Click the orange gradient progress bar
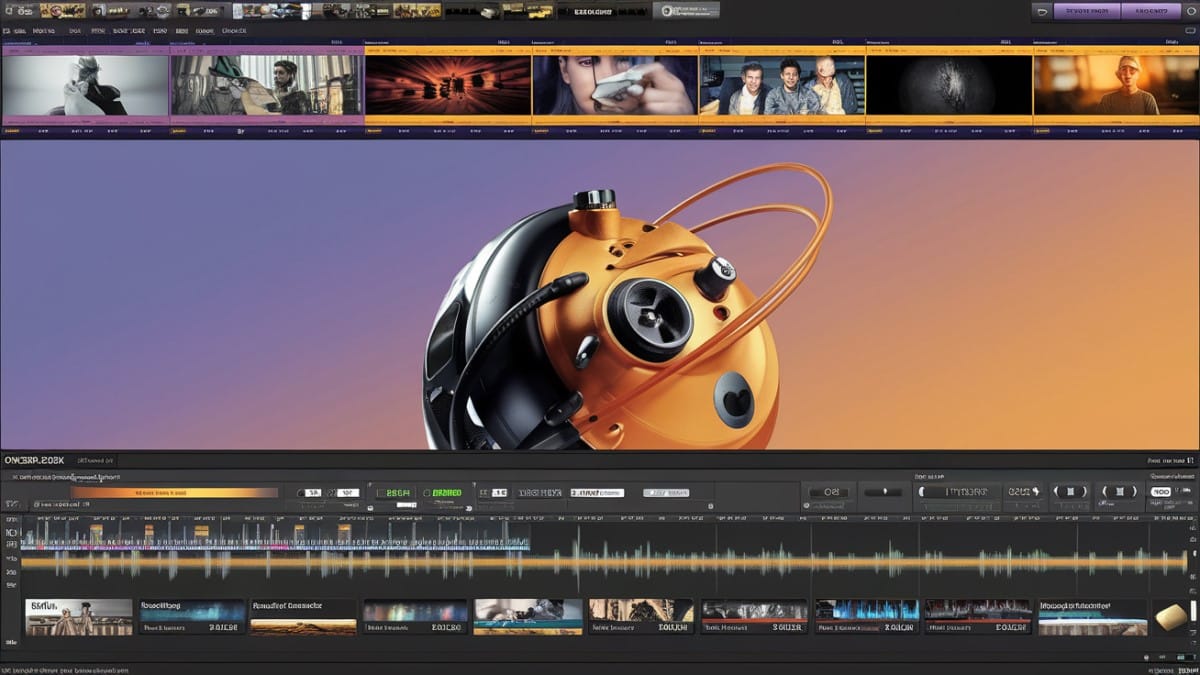This screenshot has height=675, width=1200. coord(173,492)
